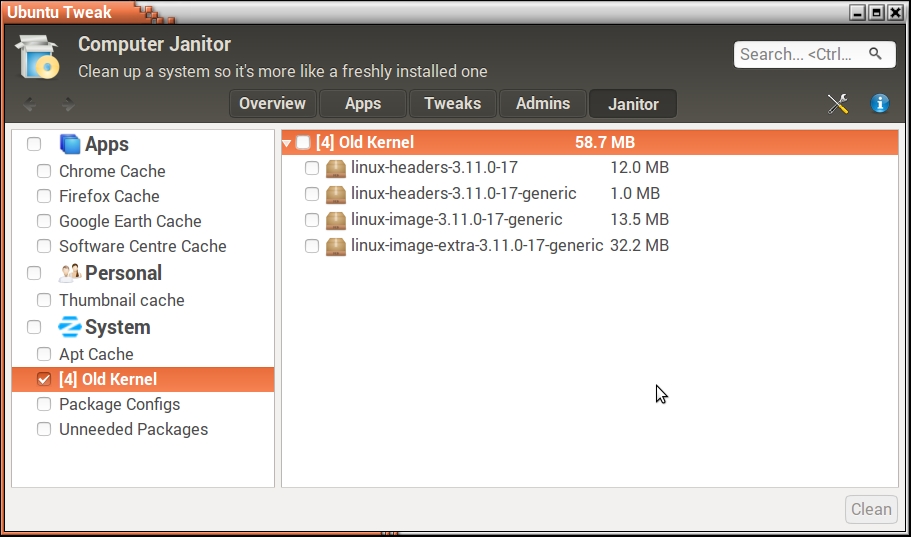Viewport: 911px width, 537px height.
Task: Select the Apt Cache entry
Action: click(x=96, y=354)
